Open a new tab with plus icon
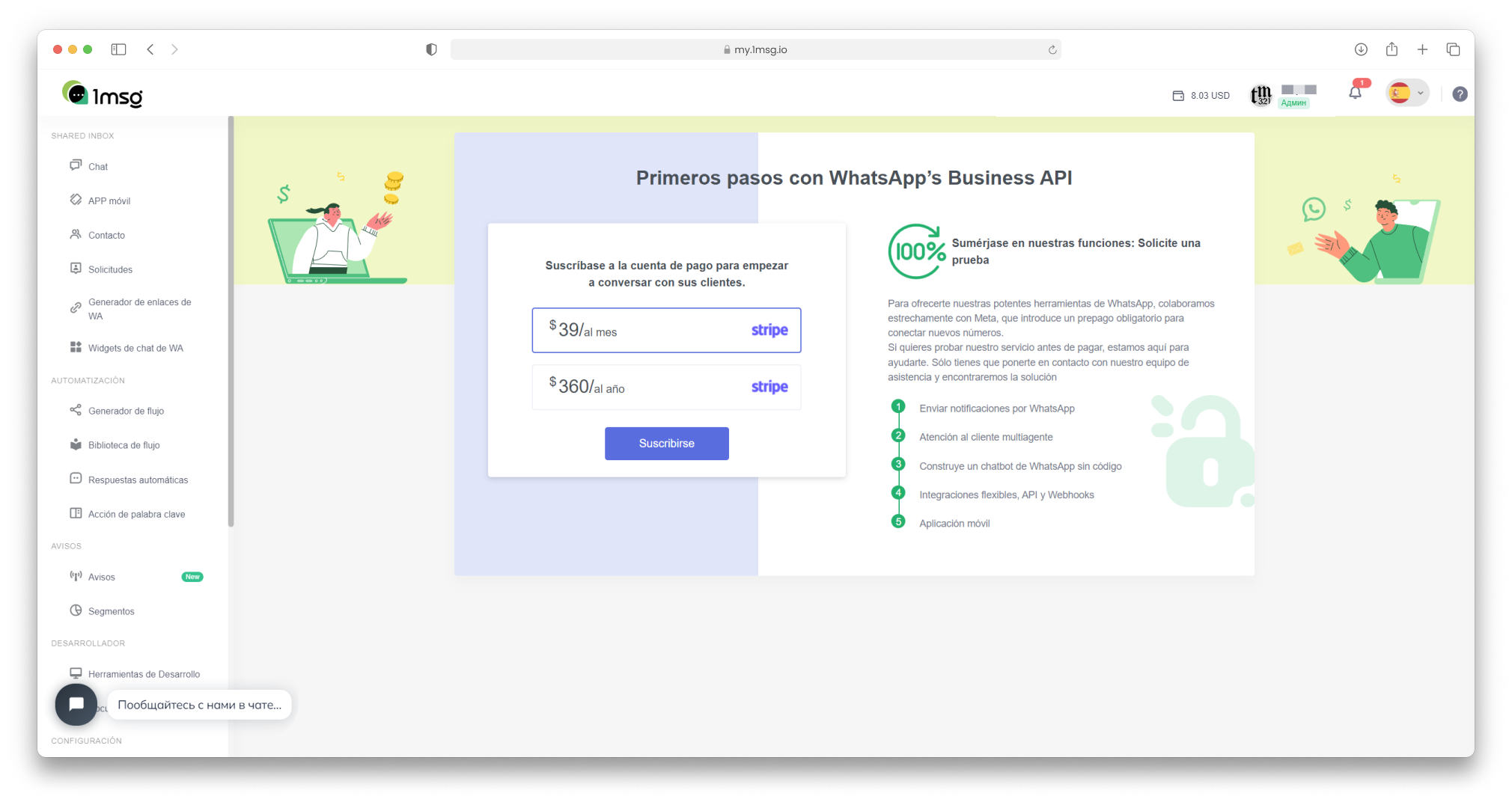The image size is (1512, 802). click(x=1422, y=49)
